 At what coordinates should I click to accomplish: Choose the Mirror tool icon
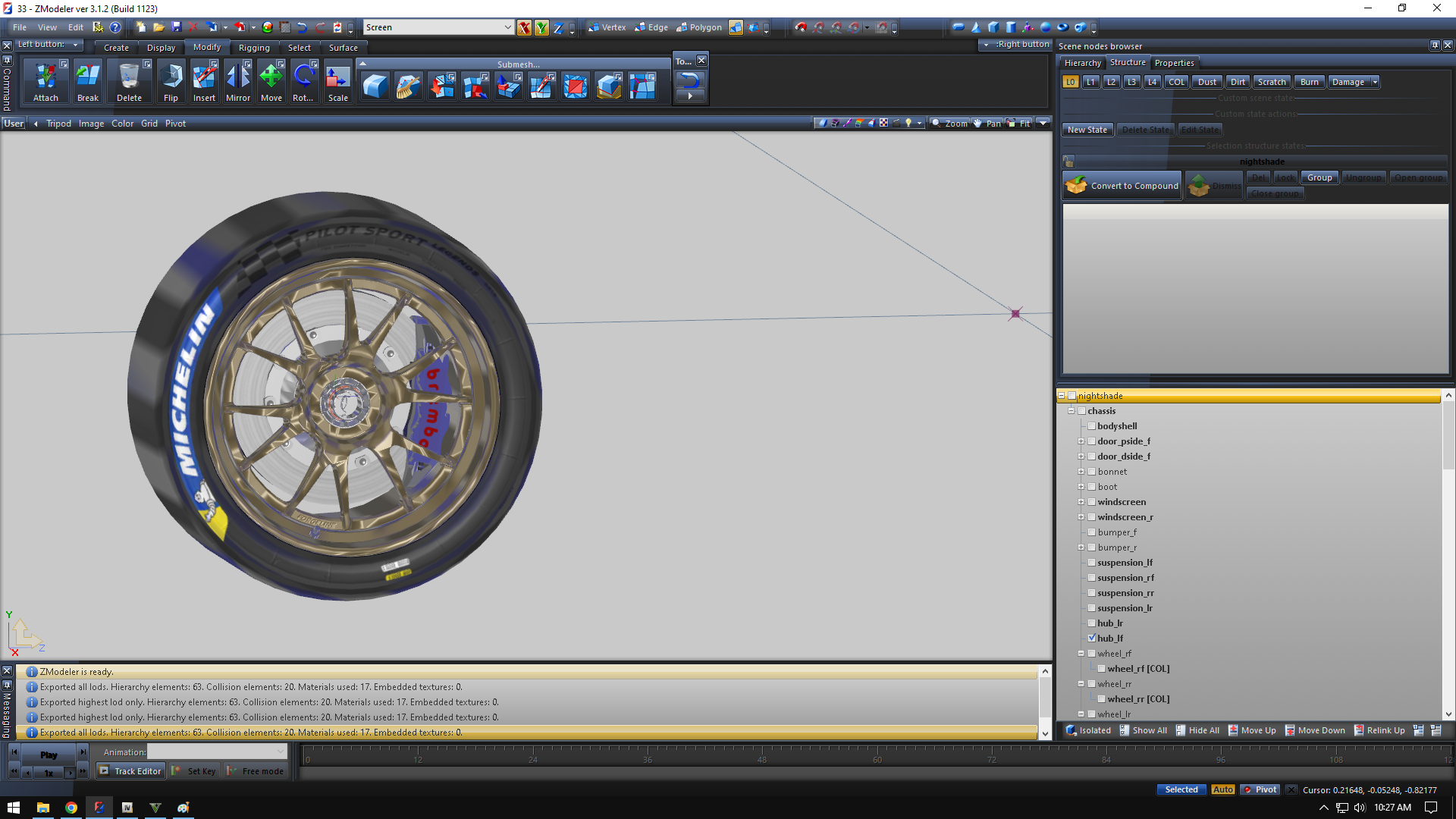[237, 80]
